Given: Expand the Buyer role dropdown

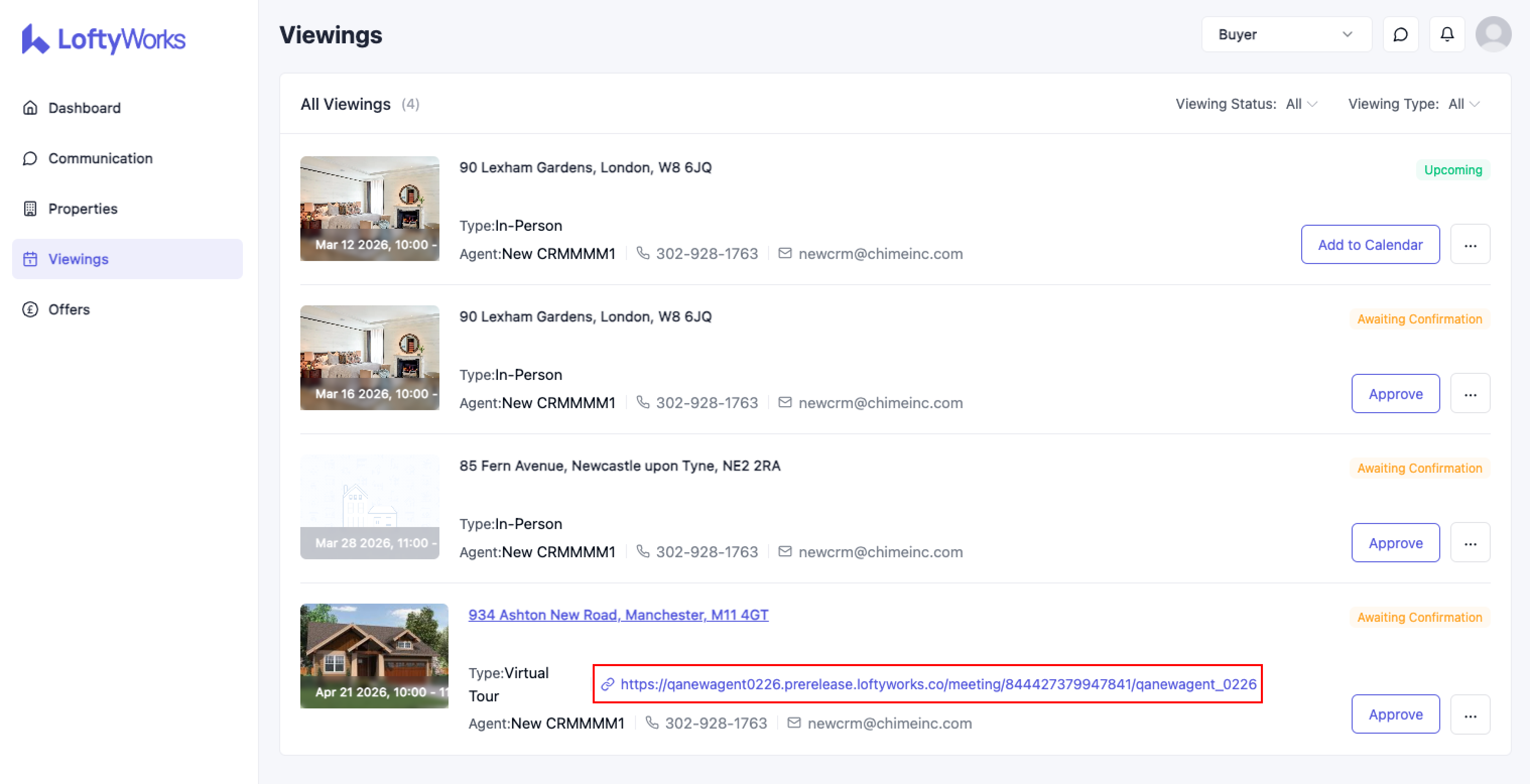Looking at the screenshot, I should tap(1286, 34).
